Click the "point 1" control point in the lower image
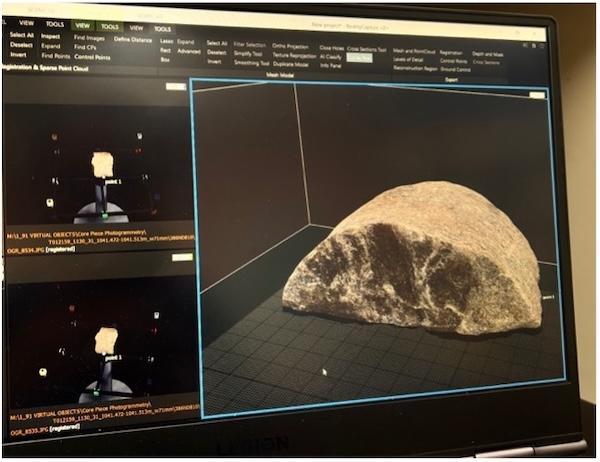Viewport: 600px width, 462px height. [x=113, y=358]
